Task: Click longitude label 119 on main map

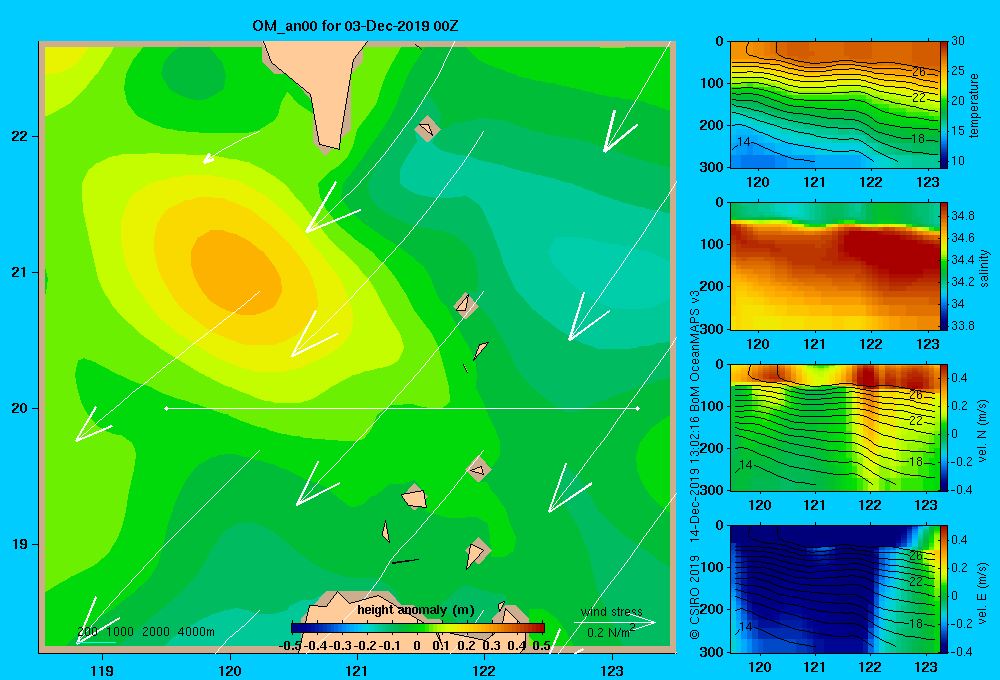Action: pyautogui.click(x=102, y=670)
